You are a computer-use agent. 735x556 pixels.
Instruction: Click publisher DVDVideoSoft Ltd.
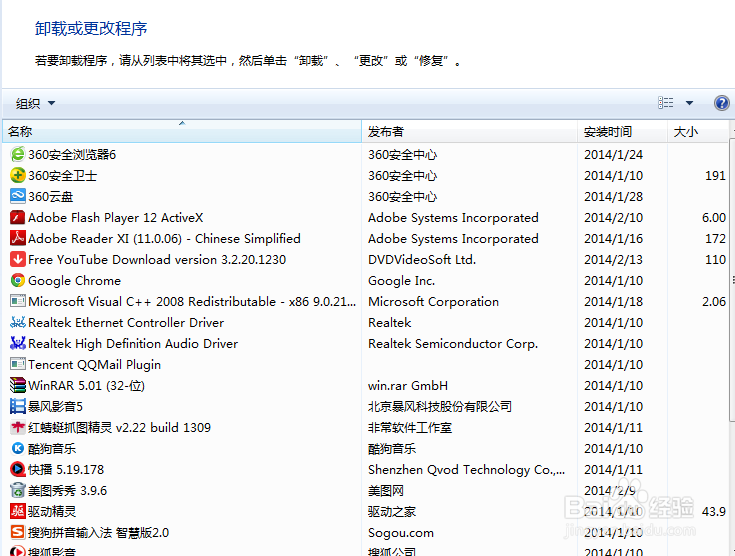(x=422, y=260)
